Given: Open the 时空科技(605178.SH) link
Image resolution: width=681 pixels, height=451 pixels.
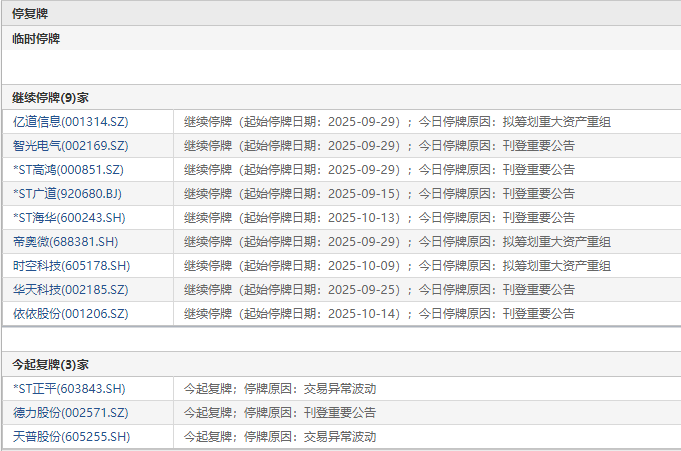Looking at the screenshot, I should click(x=72, y=265).
